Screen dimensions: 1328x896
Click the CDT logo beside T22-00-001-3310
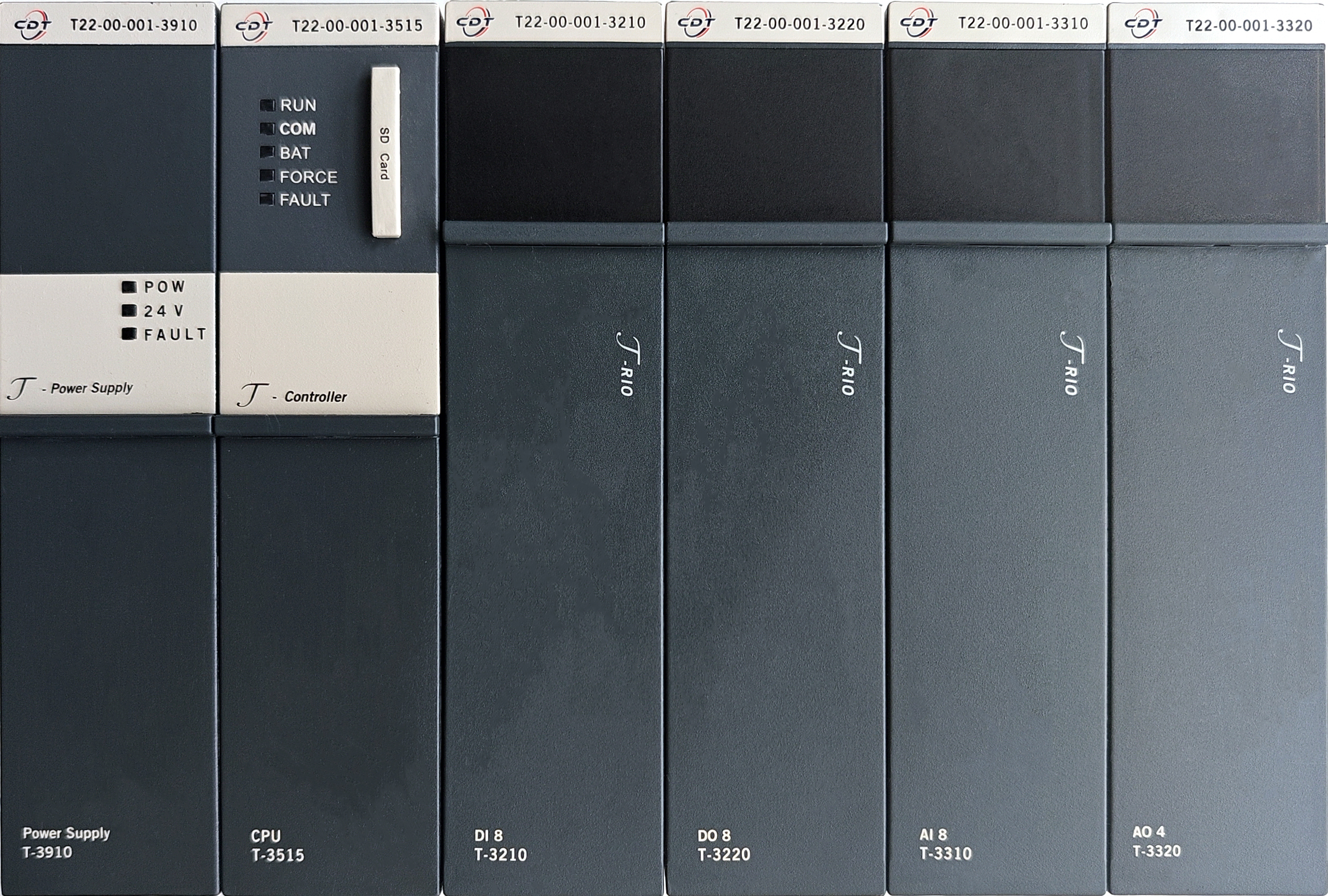tap(918, 24)
